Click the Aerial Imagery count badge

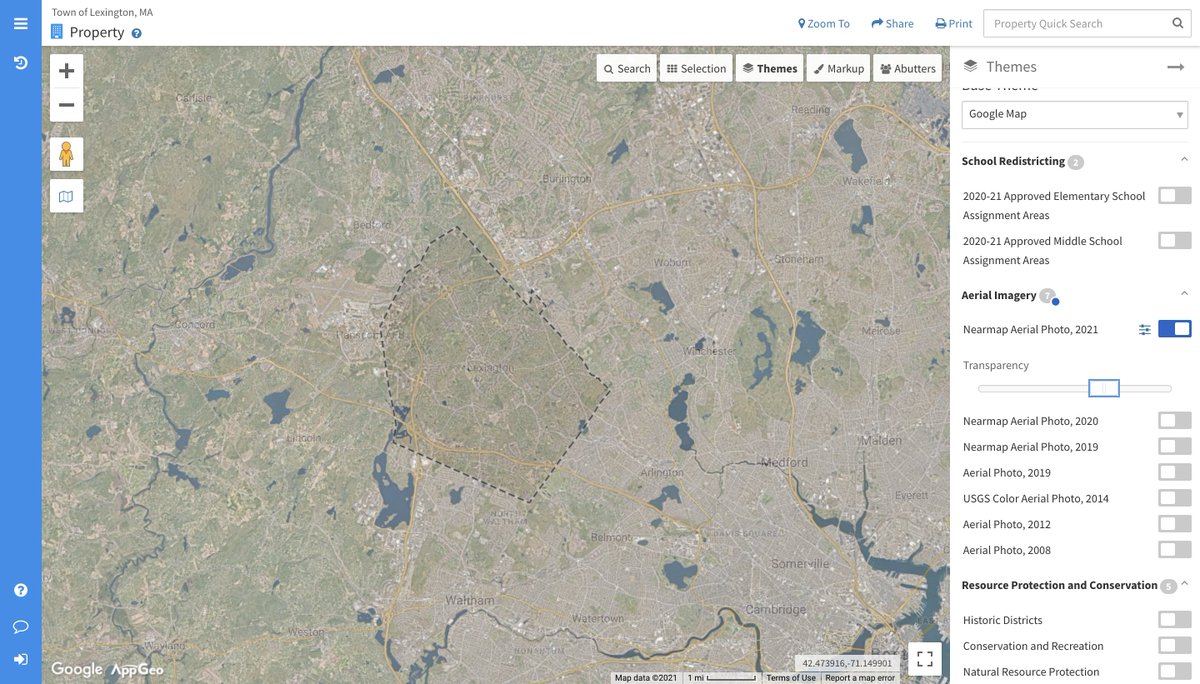1047,296
